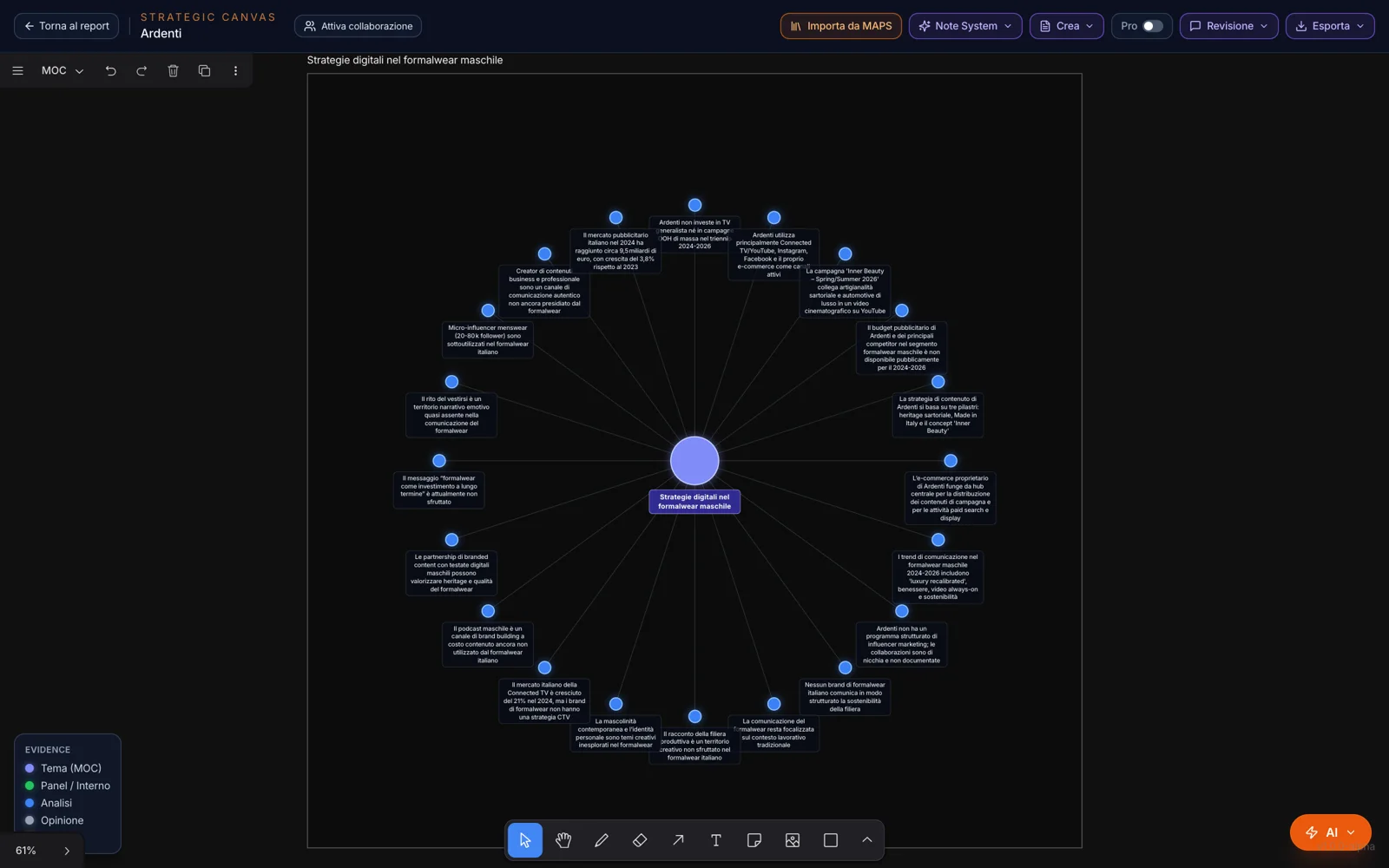Select the arrow connector tool
Screen dimensions: 1389x868
678,840
